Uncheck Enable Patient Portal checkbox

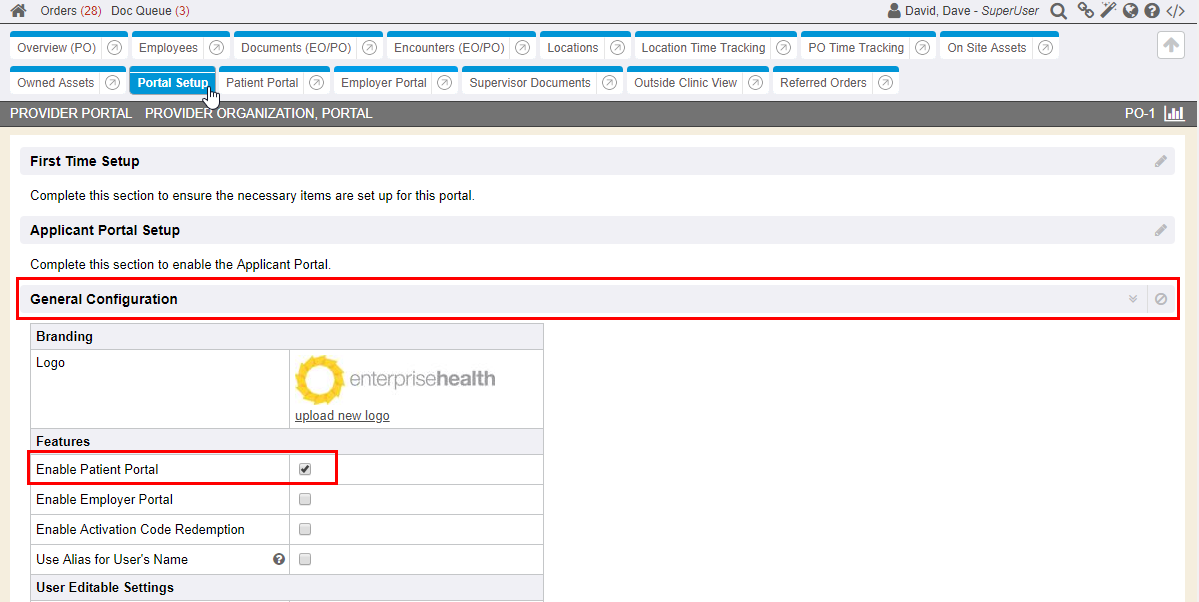(x=305, y=469)
